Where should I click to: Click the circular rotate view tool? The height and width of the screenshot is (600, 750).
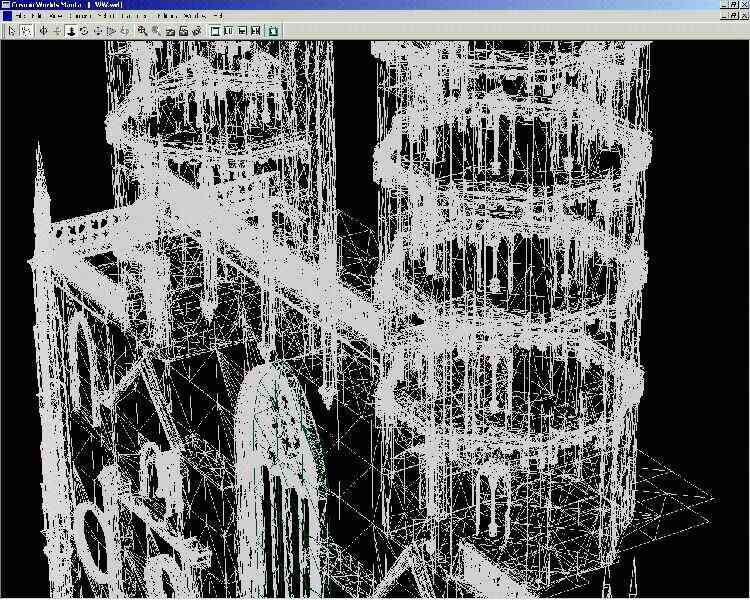pos(84,31)
